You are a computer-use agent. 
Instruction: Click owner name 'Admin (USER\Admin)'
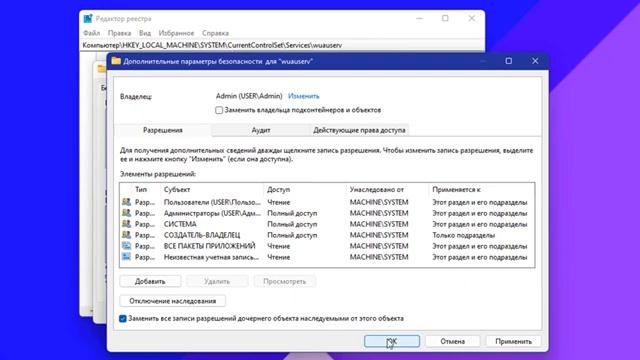pyautogui.click(x=249, y=96)
